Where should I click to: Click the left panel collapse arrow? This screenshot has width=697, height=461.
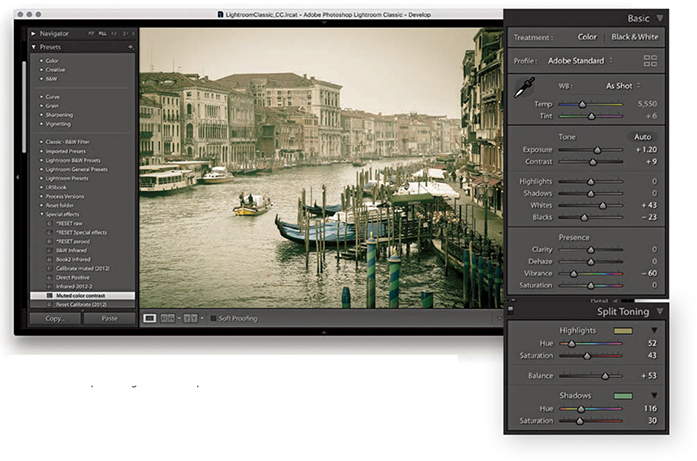(18, 176)
